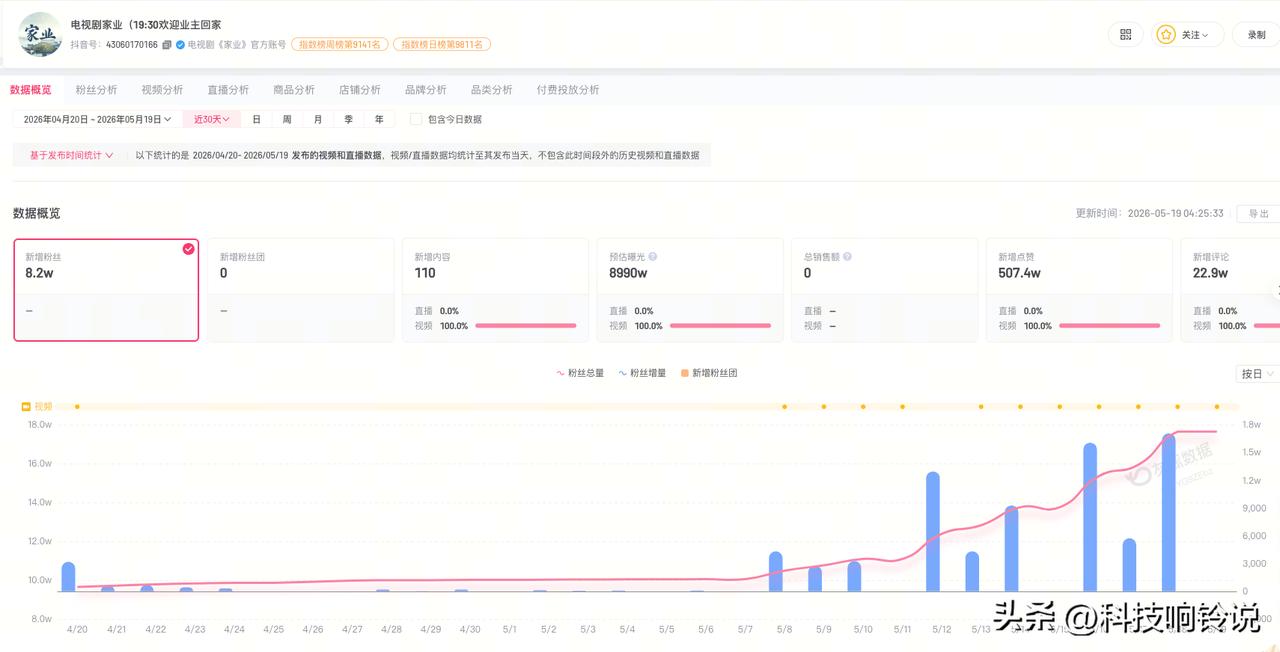Select the 周 period option
The height and width of the screenshot is (652, 1280).
pyautogui.click(x=287, y=119)
